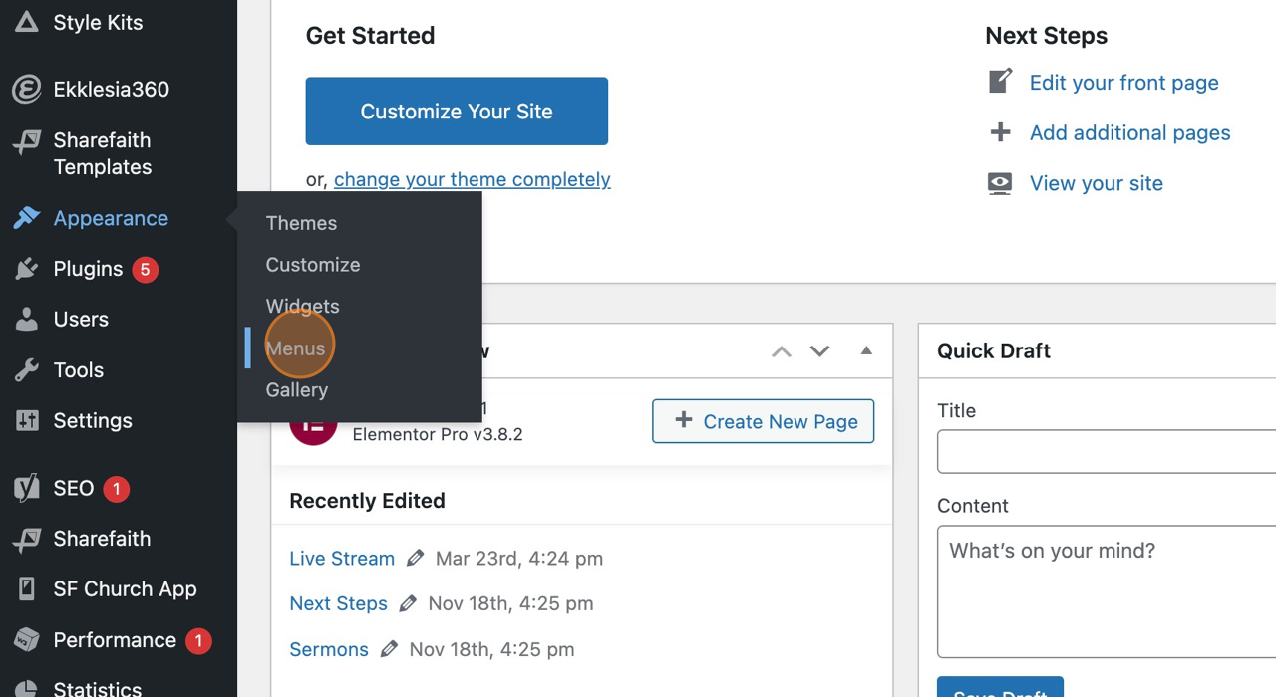Click the red Performance notification badge
Viewport: 1276px width, 697px height.
click(x=198, y=640)
